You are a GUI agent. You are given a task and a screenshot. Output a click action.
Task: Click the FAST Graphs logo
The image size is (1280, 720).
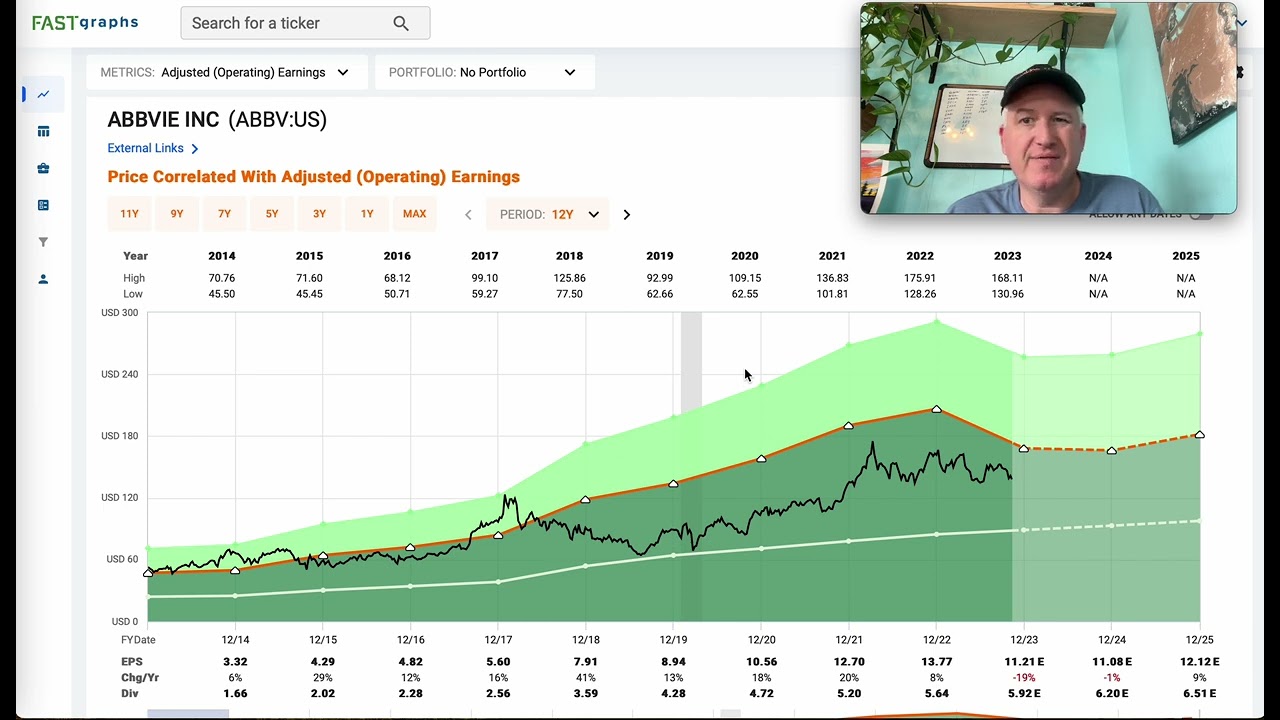(85, 22)
